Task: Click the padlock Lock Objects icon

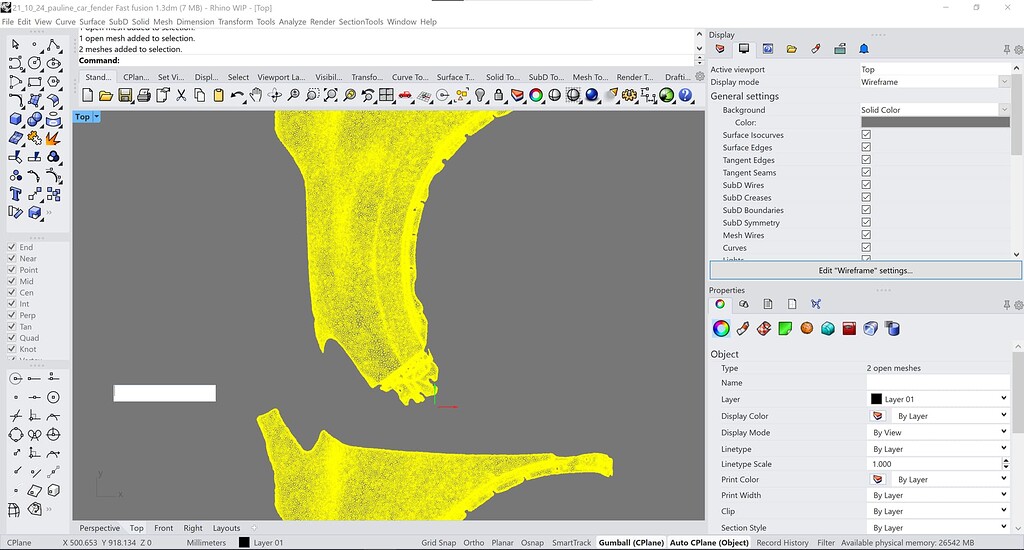Action: [498, 95]
